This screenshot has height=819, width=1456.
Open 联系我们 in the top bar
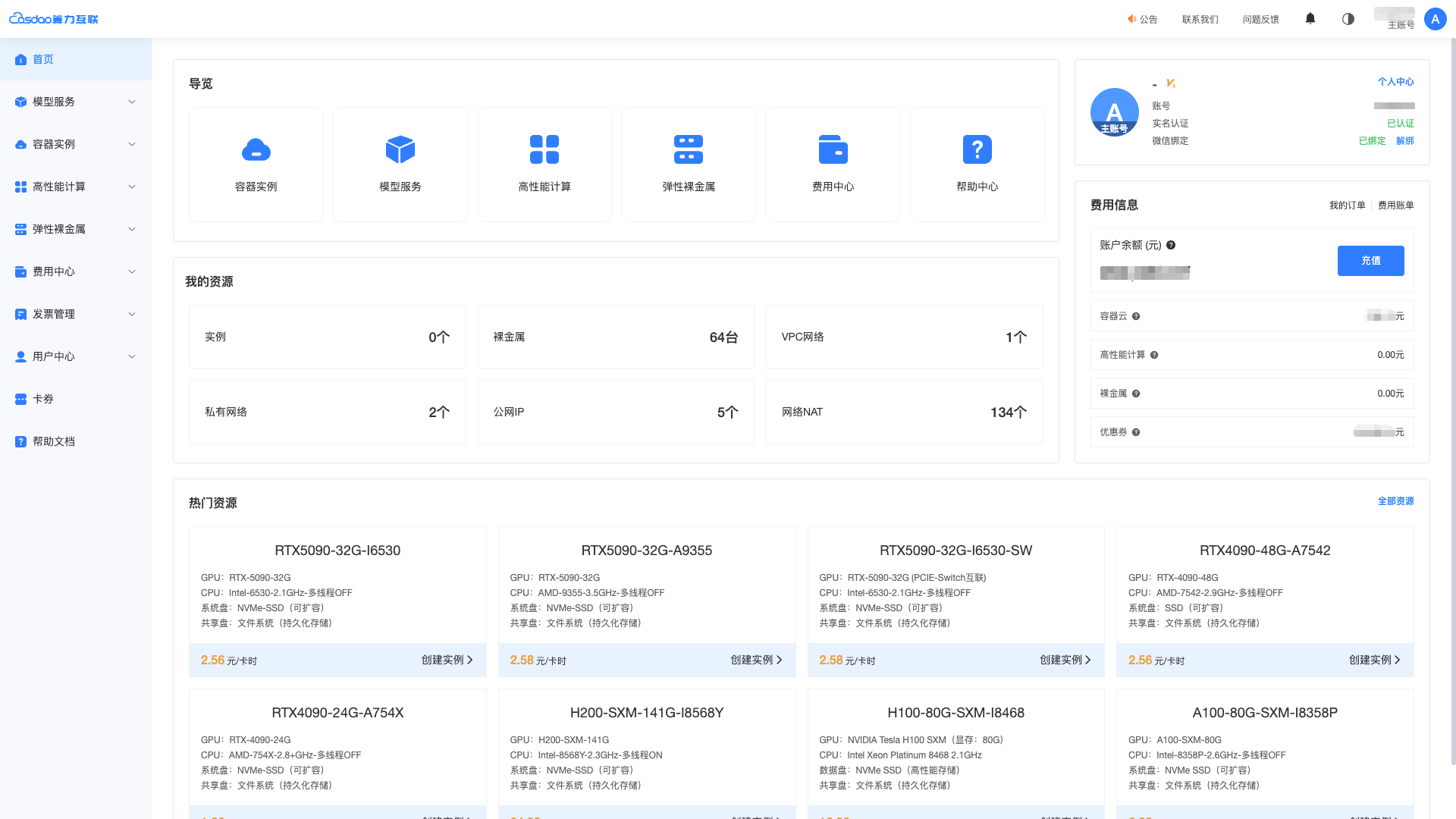pos(1200,19)
